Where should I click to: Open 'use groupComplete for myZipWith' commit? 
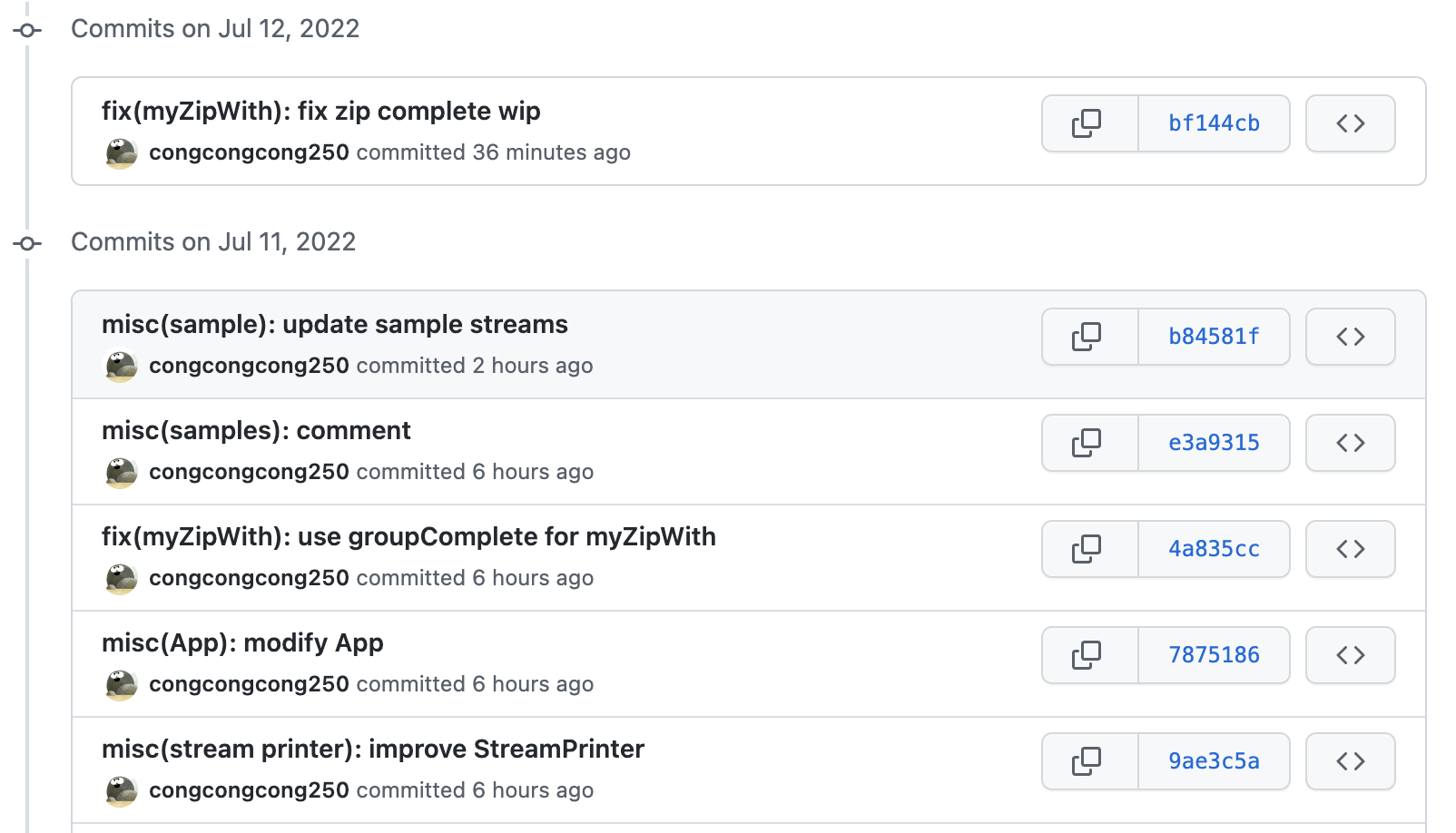point(408,537)
